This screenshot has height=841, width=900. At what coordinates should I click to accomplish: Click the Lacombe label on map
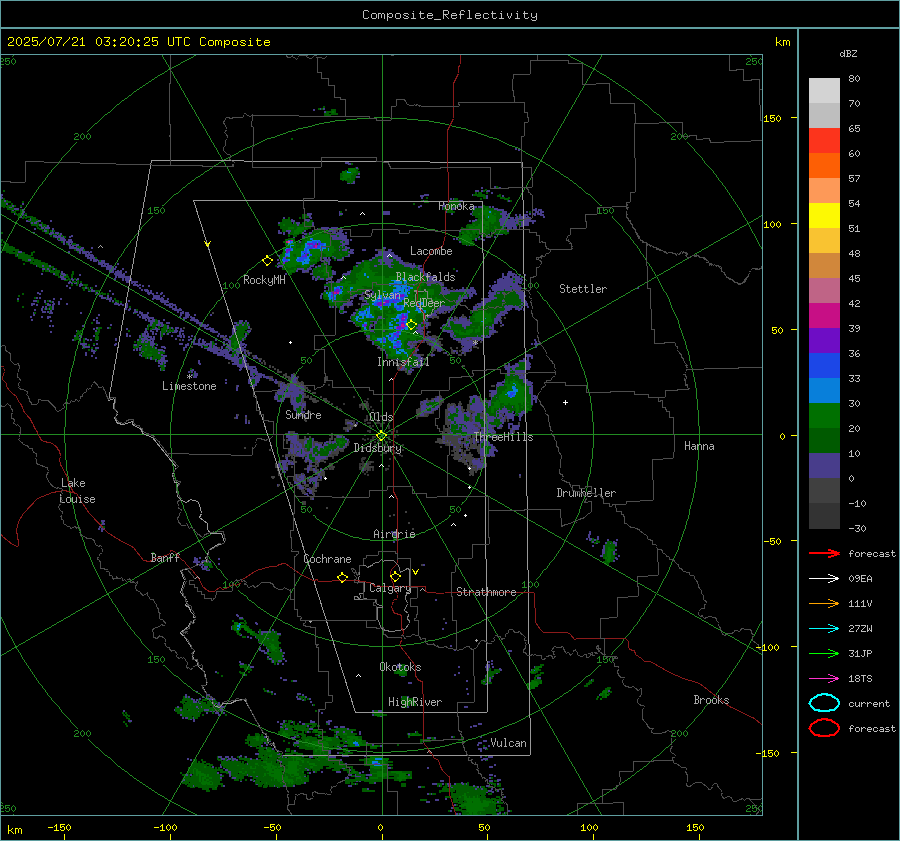pyautogui.click(x=431, y=251)
